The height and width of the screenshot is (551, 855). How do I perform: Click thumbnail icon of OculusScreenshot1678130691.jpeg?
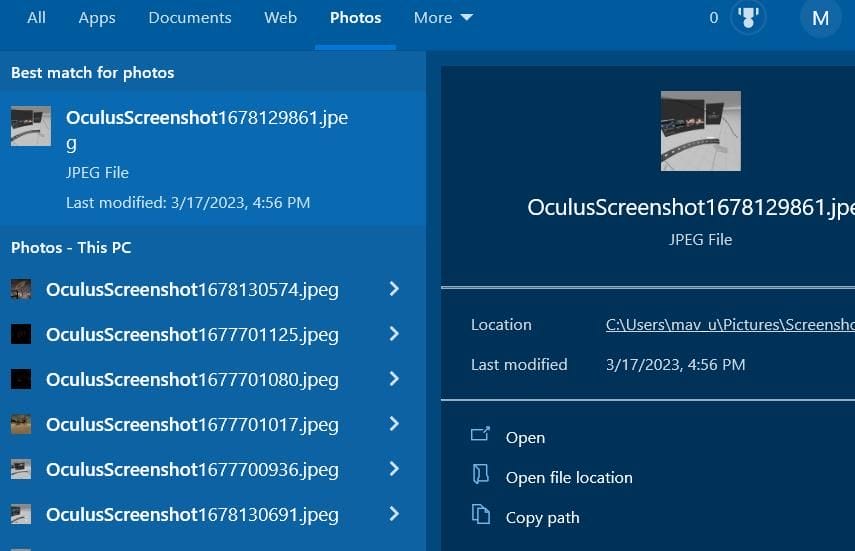(21, 514)
